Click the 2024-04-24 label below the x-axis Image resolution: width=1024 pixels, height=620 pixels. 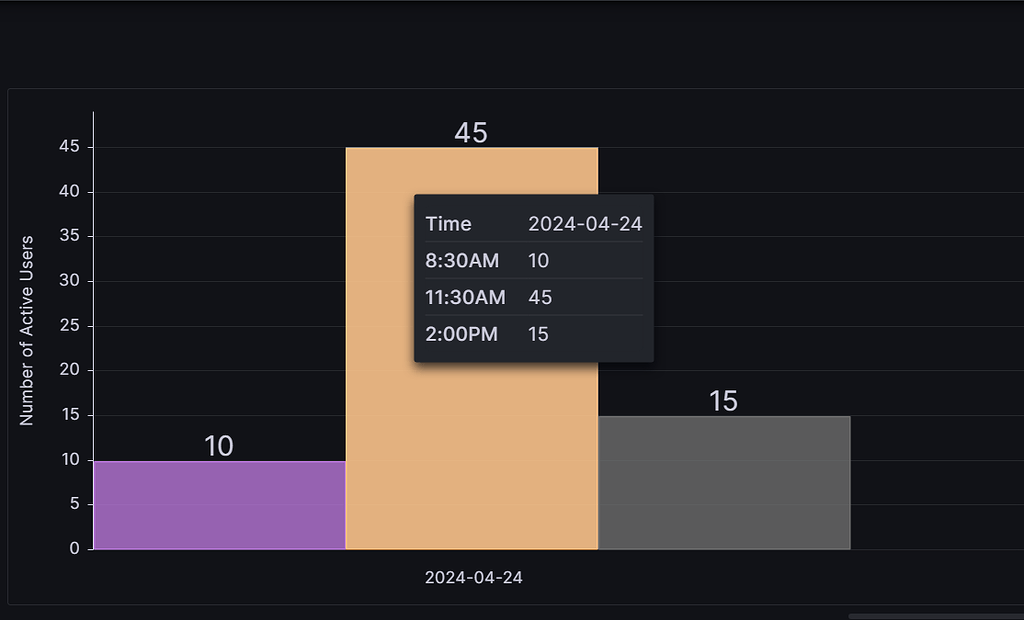tap(474, 578)
